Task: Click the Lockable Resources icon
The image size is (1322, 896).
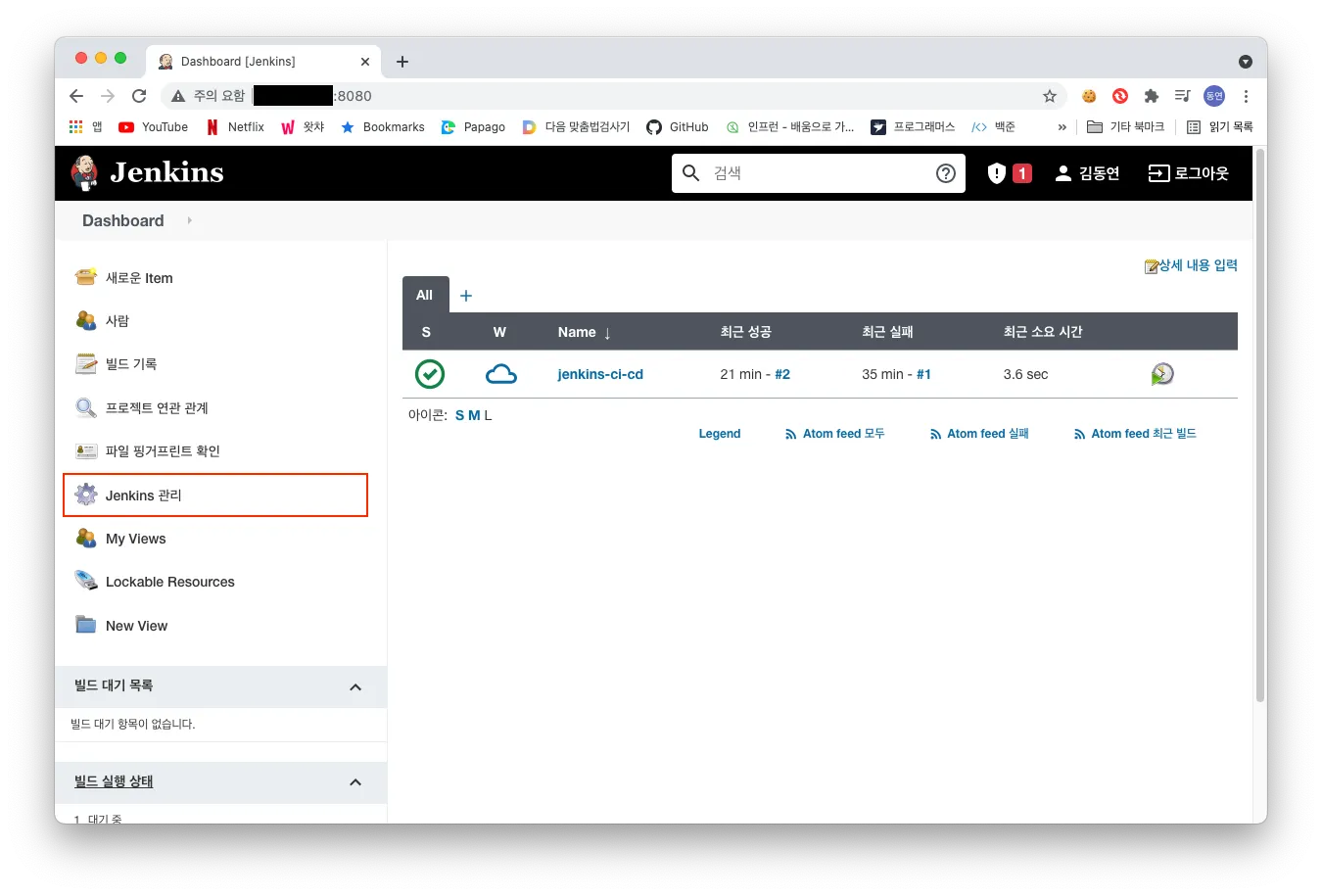Action: [86, 581]
